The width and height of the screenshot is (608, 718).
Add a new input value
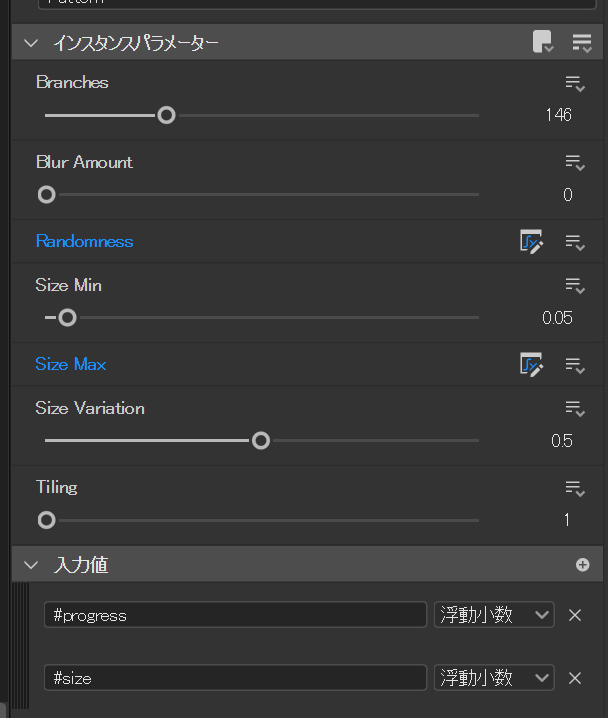click(x=583, y=565)
